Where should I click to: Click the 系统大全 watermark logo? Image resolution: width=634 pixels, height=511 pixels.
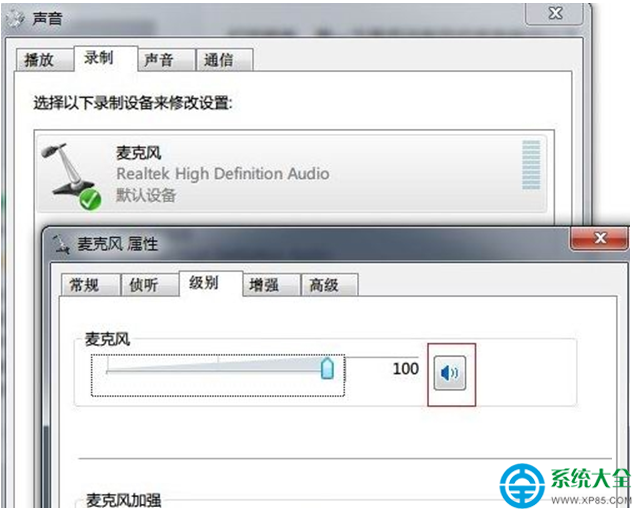click(x=564, y=485)
